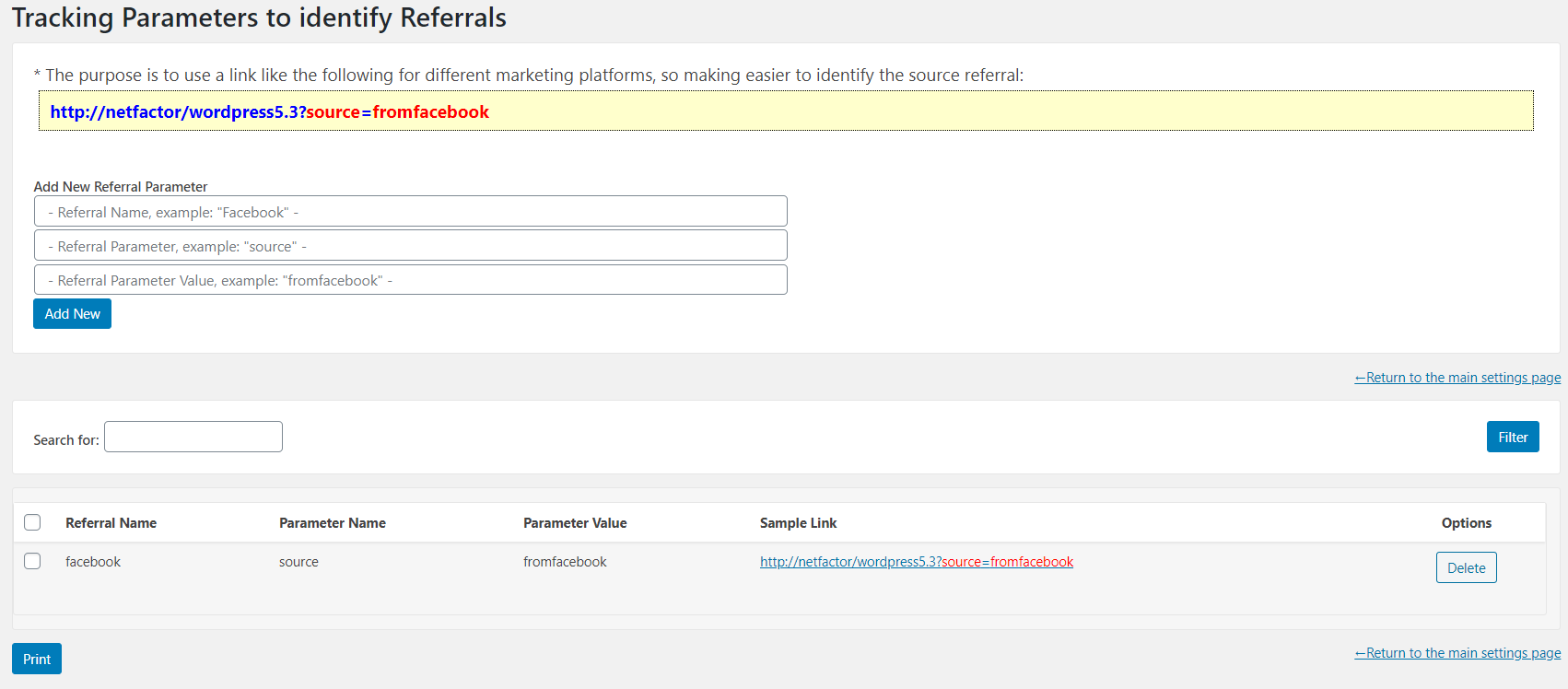The image size is (1568, 689).
Task: Delete the facebook referral row
Action: point(1466,567)
